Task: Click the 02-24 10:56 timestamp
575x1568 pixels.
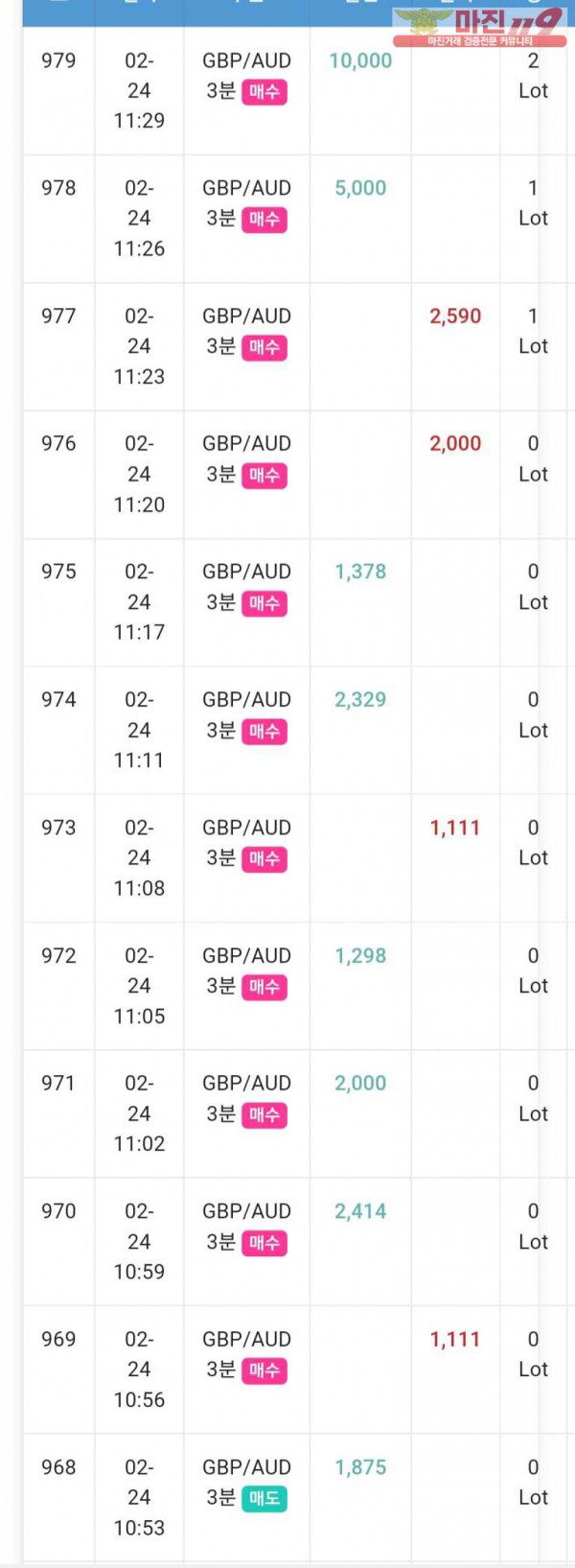Action: (139, 1369)
